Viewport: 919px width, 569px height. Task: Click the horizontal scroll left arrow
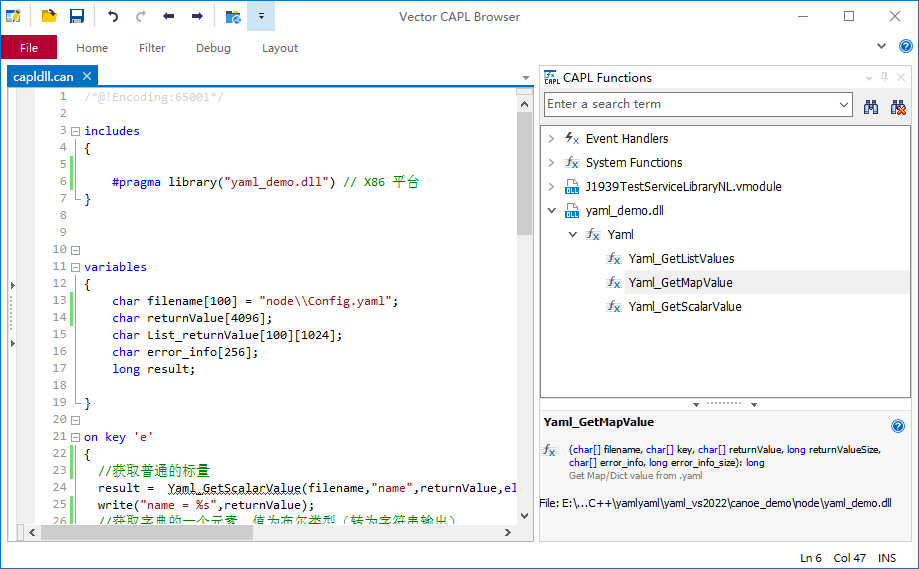32,533
